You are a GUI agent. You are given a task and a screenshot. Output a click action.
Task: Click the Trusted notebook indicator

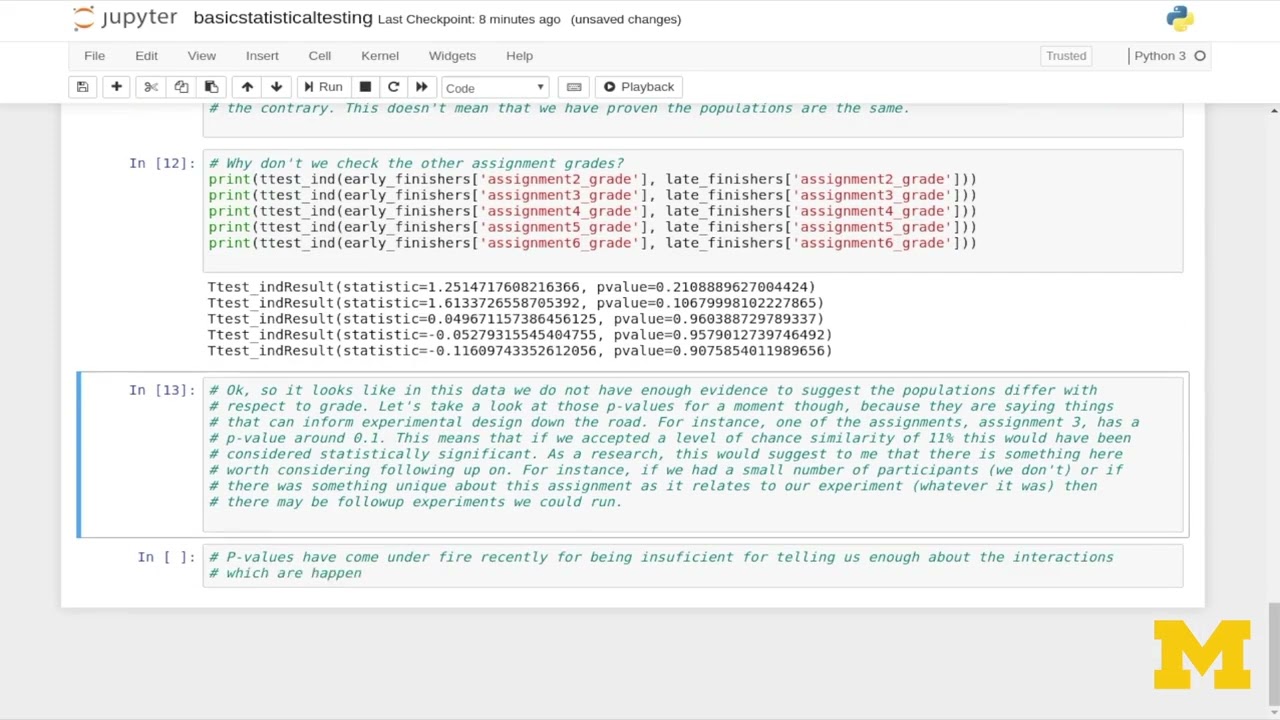coord(1066,56)
